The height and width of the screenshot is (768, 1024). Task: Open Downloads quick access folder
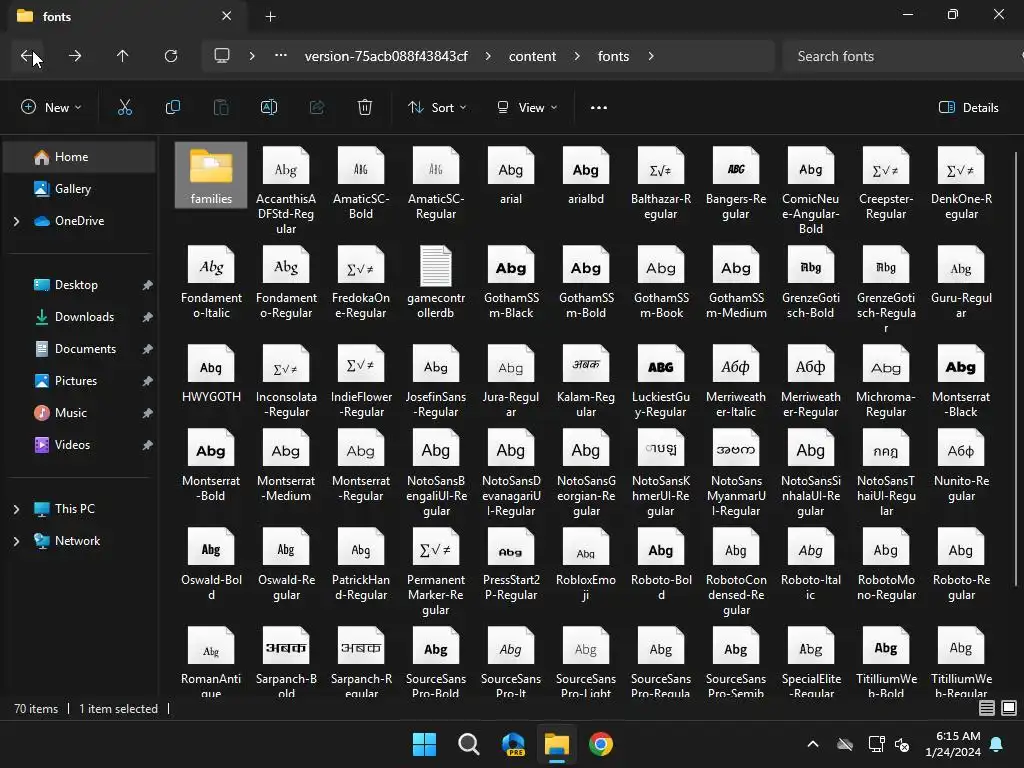tap(80, 317)
